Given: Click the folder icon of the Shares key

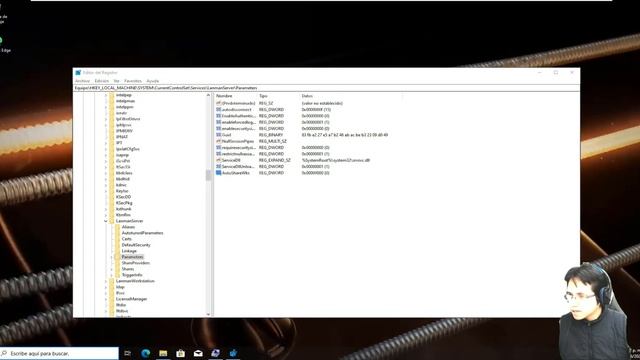Looking at the screenshot, I should point(118,269).
